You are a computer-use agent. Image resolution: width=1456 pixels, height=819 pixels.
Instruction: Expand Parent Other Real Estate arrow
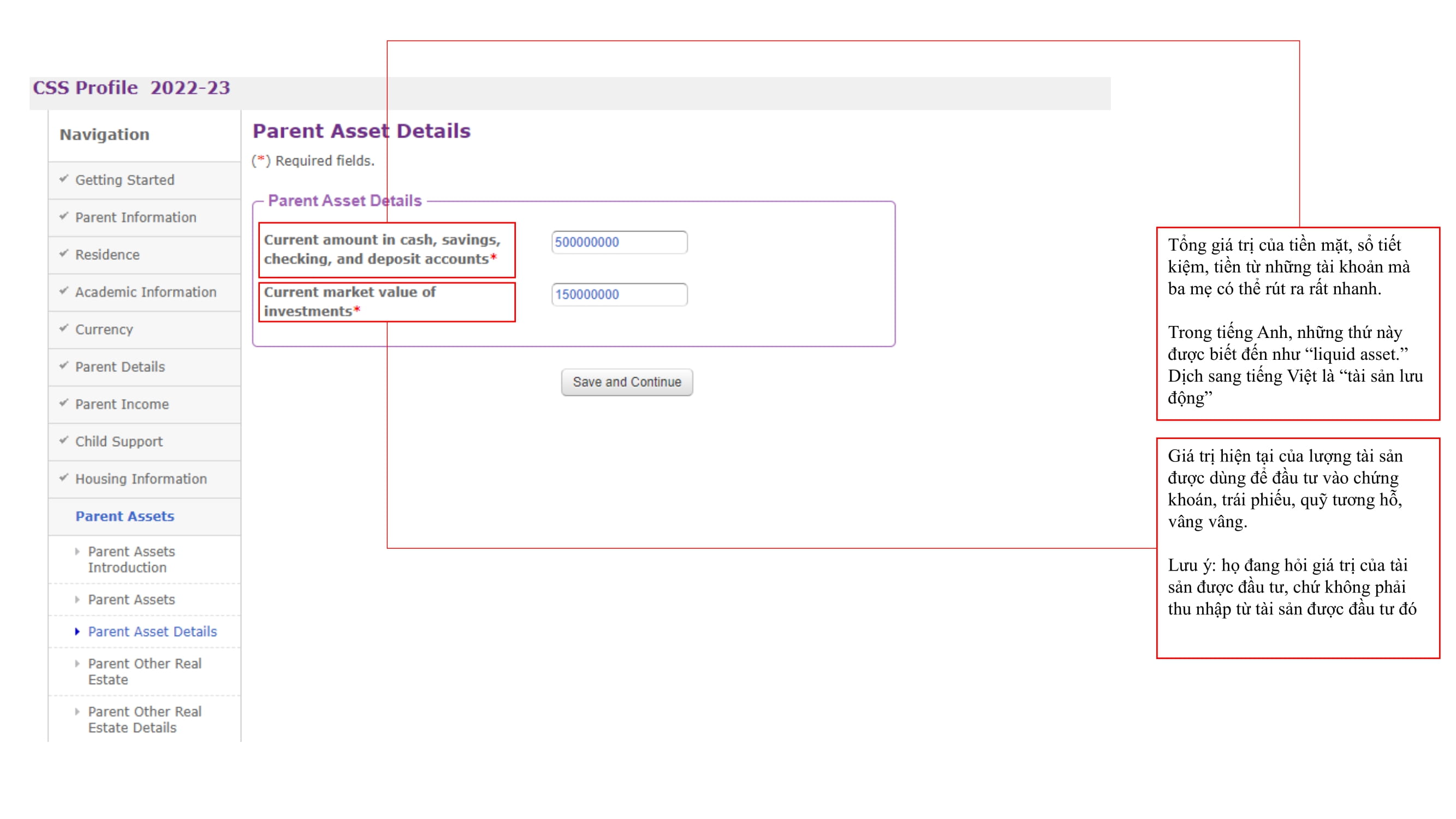click(x=78, y=663)
